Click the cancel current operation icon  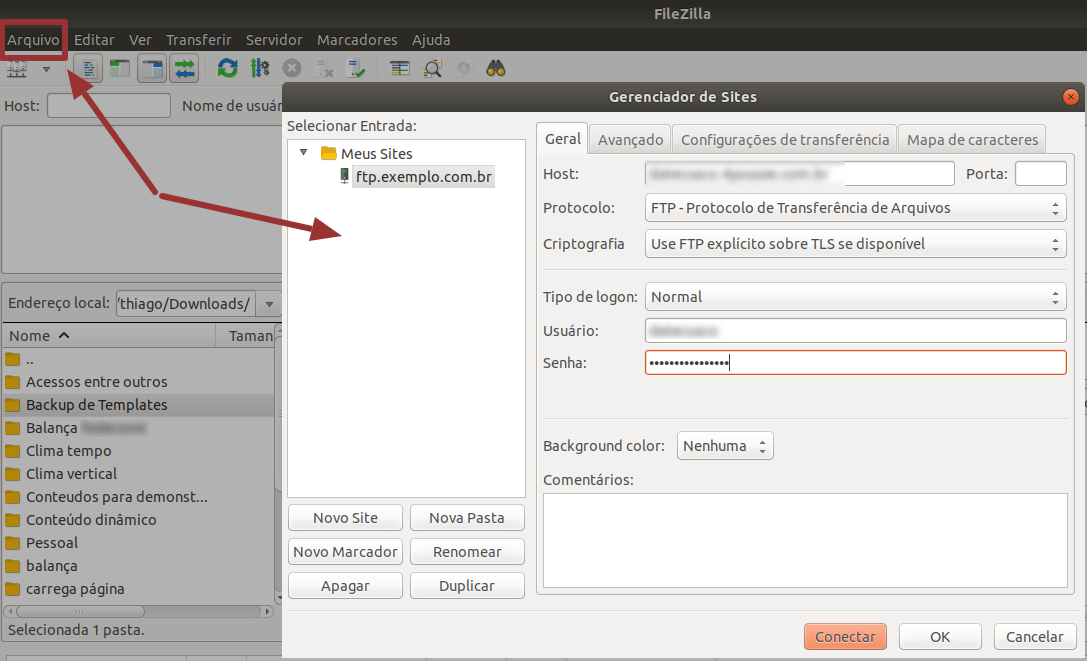click(x=292, y=68)
